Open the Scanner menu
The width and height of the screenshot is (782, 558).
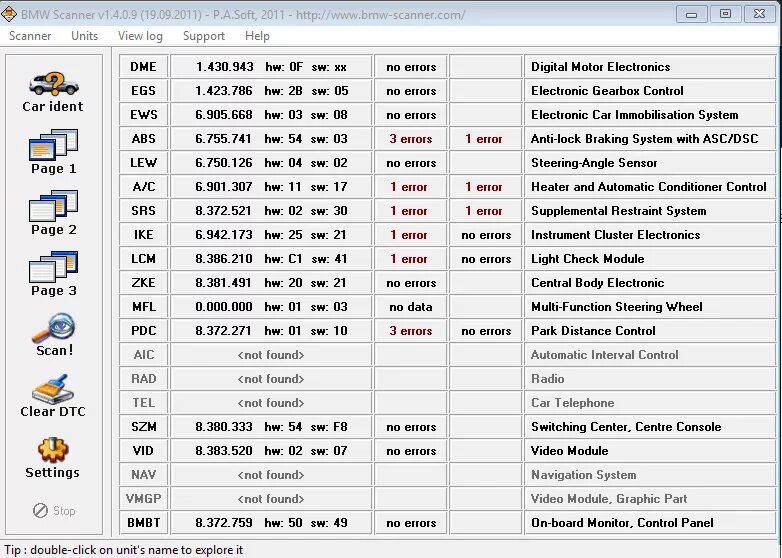(30, 36)
